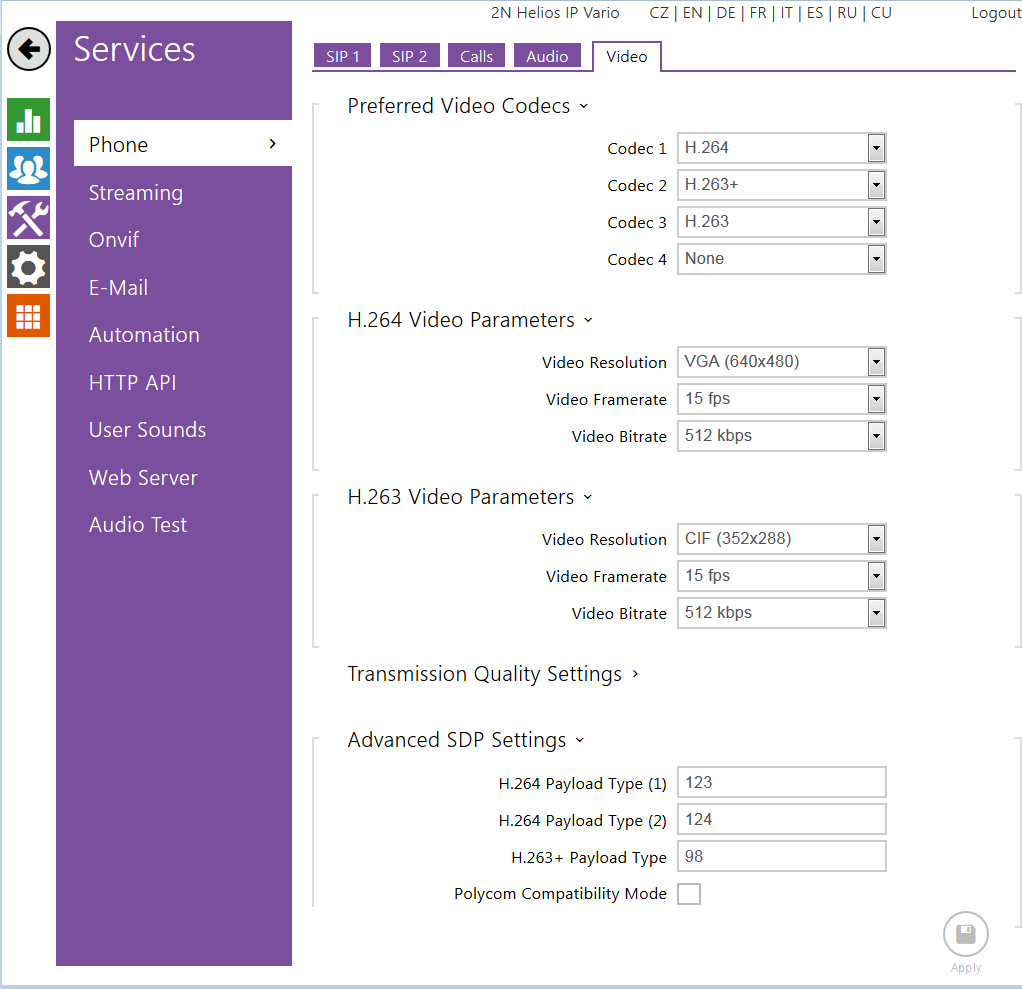Click the H.264 Payload Type (1) field
This screenshot has height=989, width=1022.
pos(781,783)
